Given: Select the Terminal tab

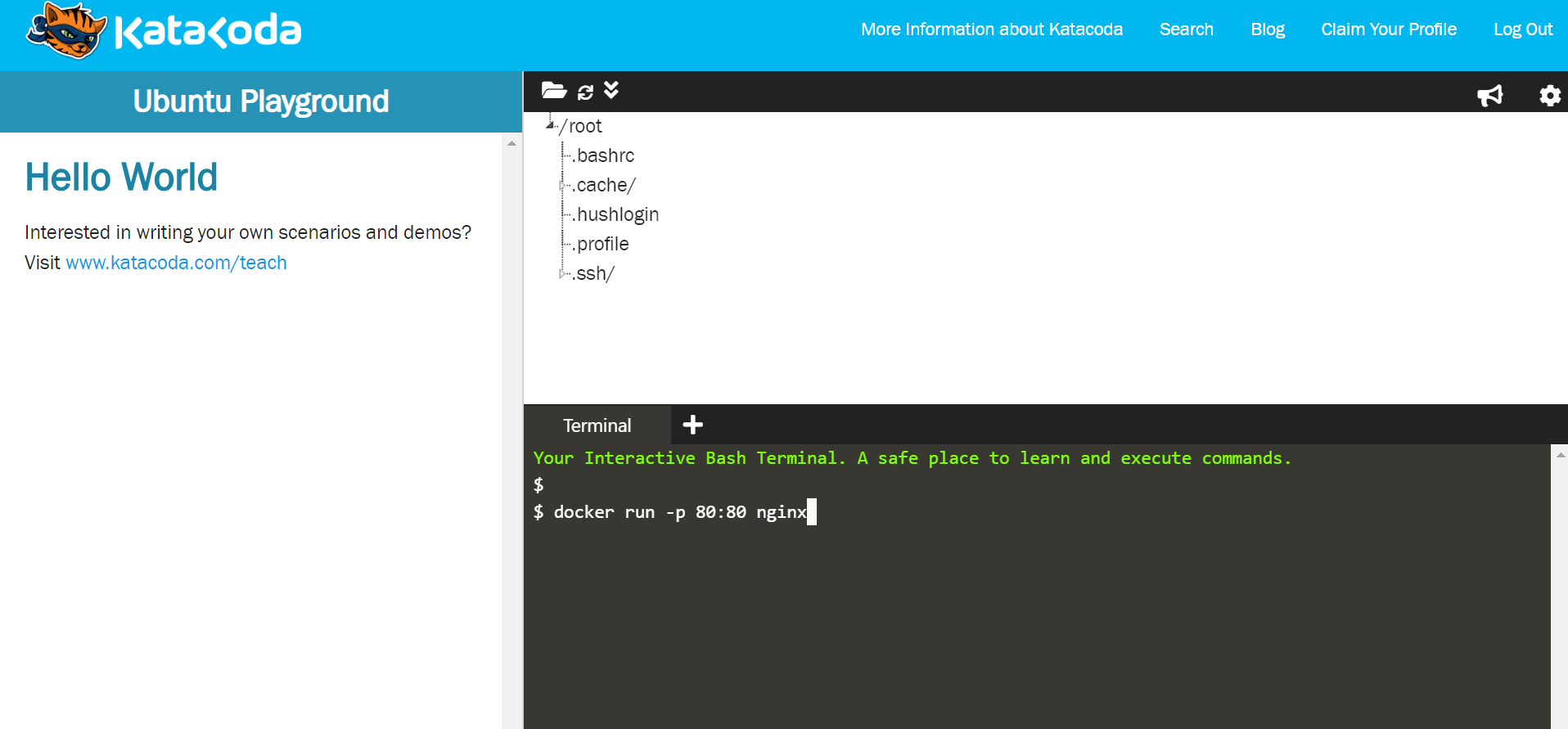Looking at the screenshot, I should point(597,425).
